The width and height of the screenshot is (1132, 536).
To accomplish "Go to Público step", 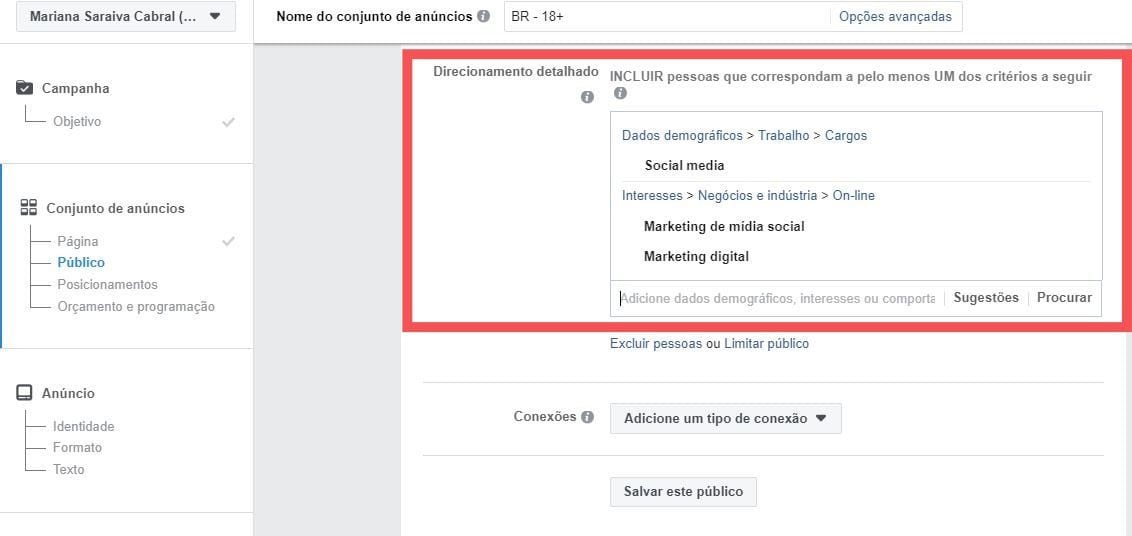I will click(x=81, y=262).
